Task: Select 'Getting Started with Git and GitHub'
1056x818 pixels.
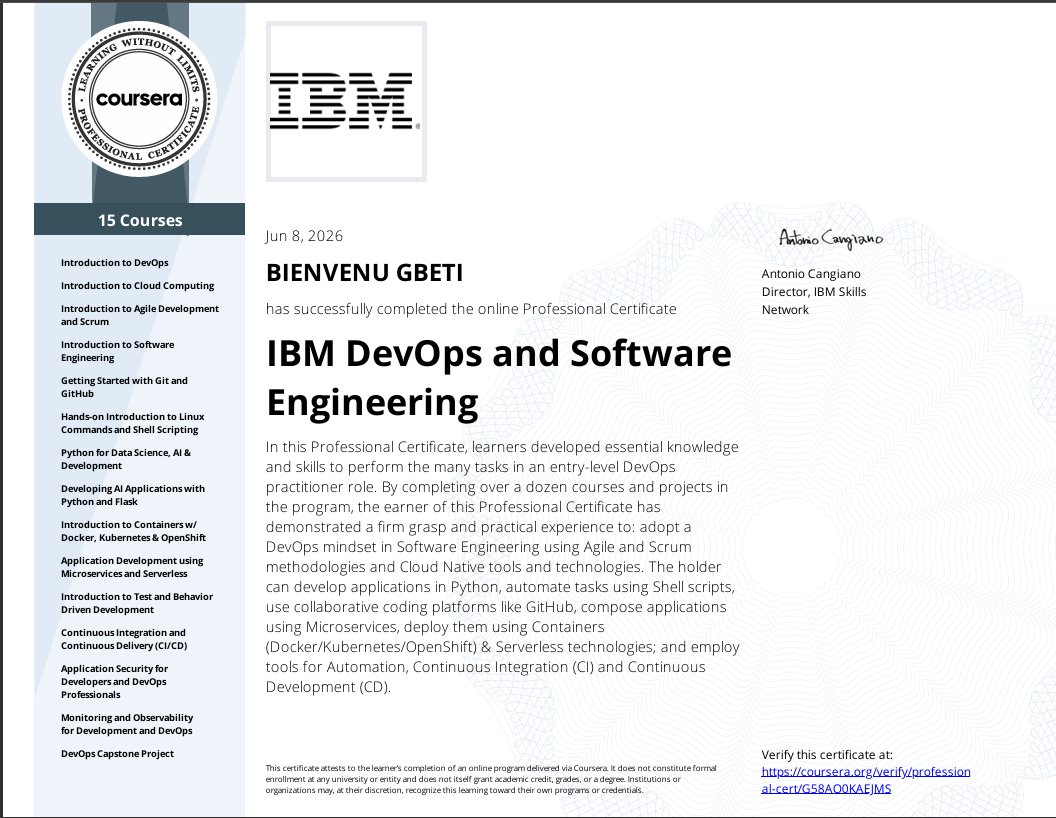Action: click(x=124, y=387)
